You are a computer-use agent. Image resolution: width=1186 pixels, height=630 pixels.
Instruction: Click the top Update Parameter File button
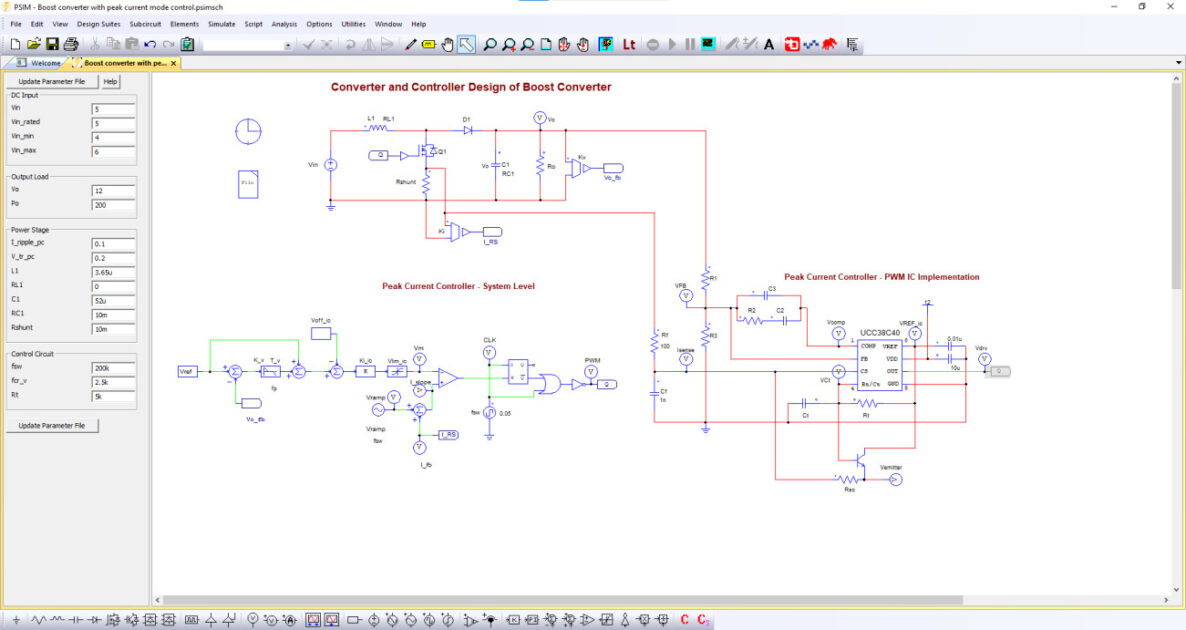(x=52, y=81)
